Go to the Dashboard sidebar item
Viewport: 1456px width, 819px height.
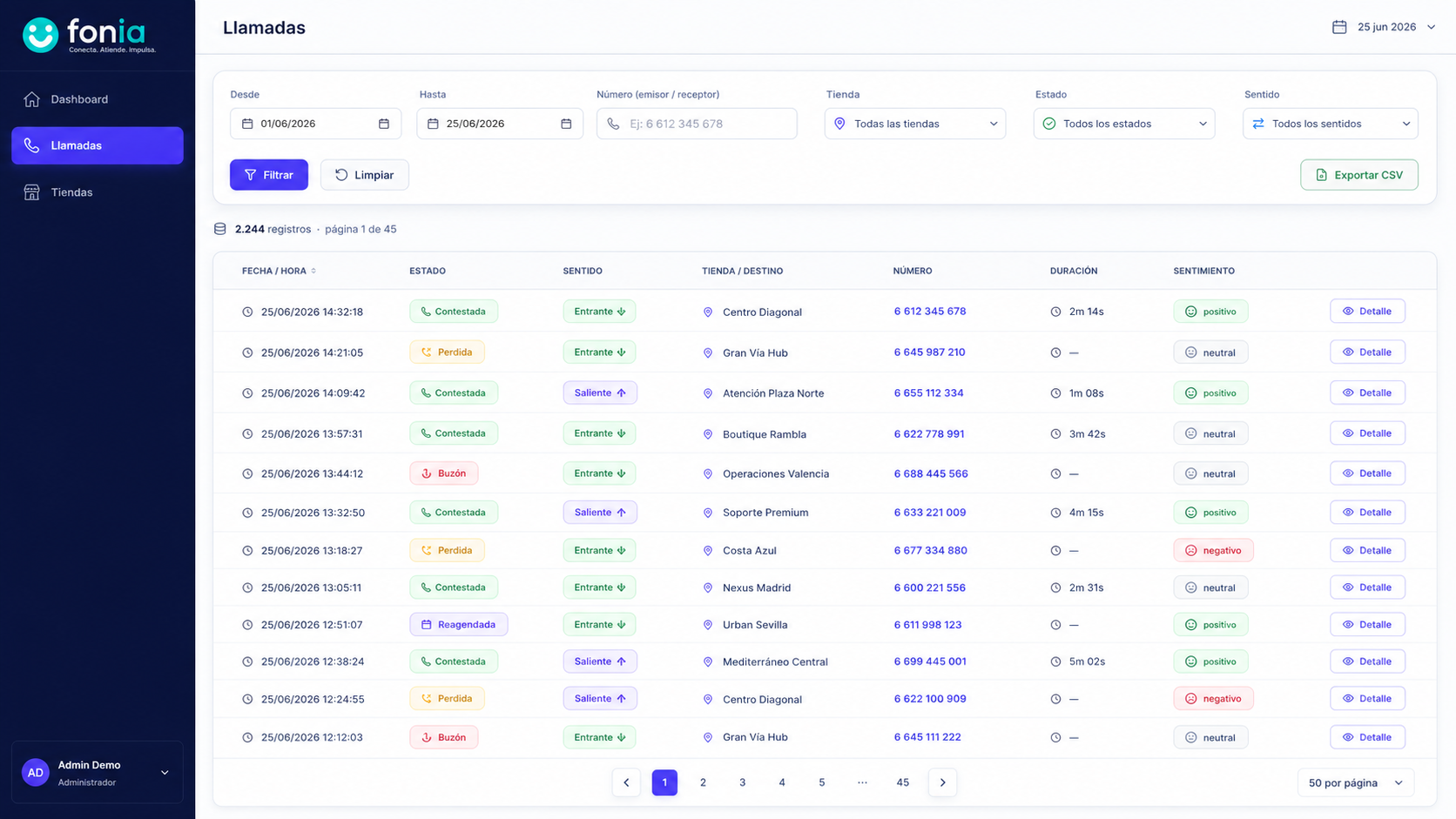tap(98, 99)
